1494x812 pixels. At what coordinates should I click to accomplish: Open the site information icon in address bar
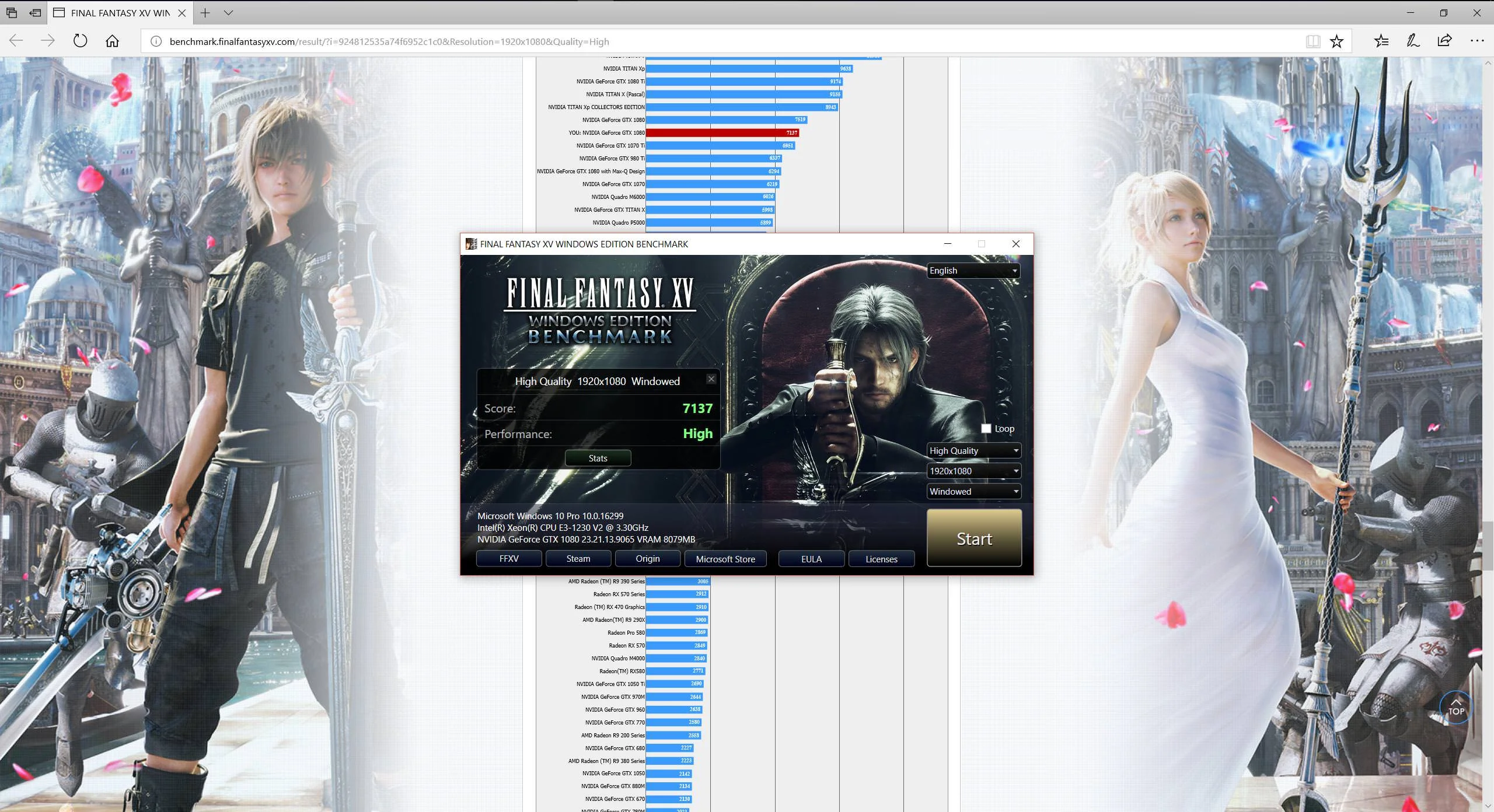click(x=156, y=41)
